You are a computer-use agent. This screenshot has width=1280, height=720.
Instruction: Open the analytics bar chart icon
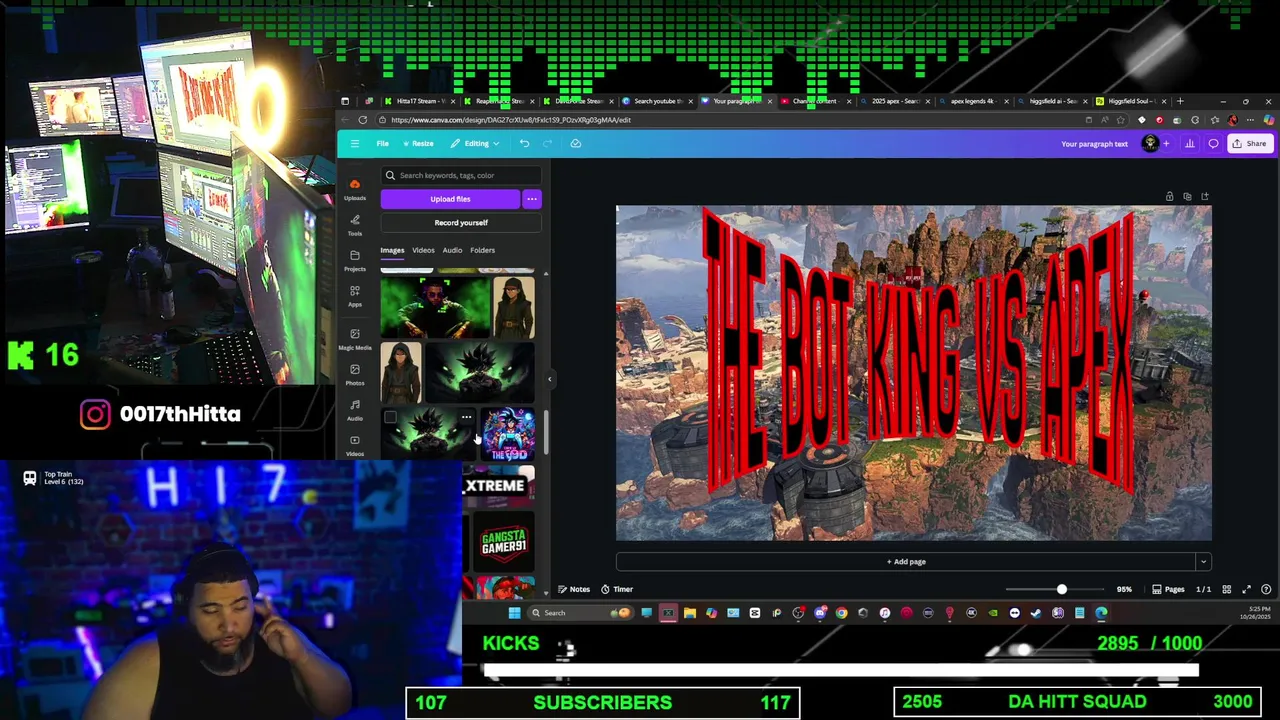click(1190, 144)
